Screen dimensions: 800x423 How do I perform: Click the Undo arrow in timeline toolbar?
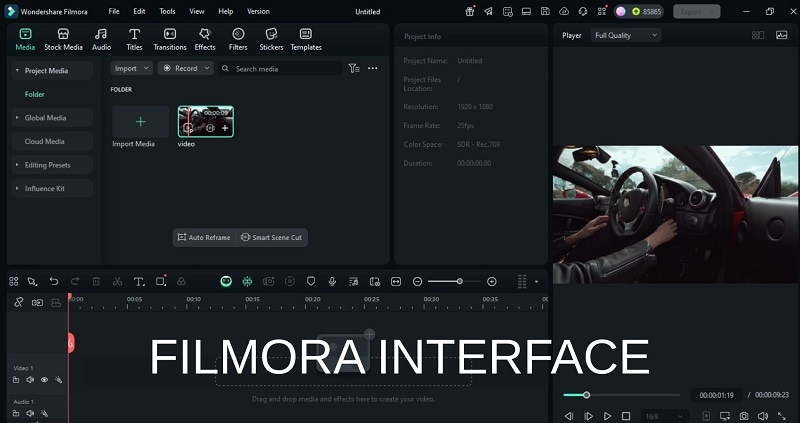[54, 281]
